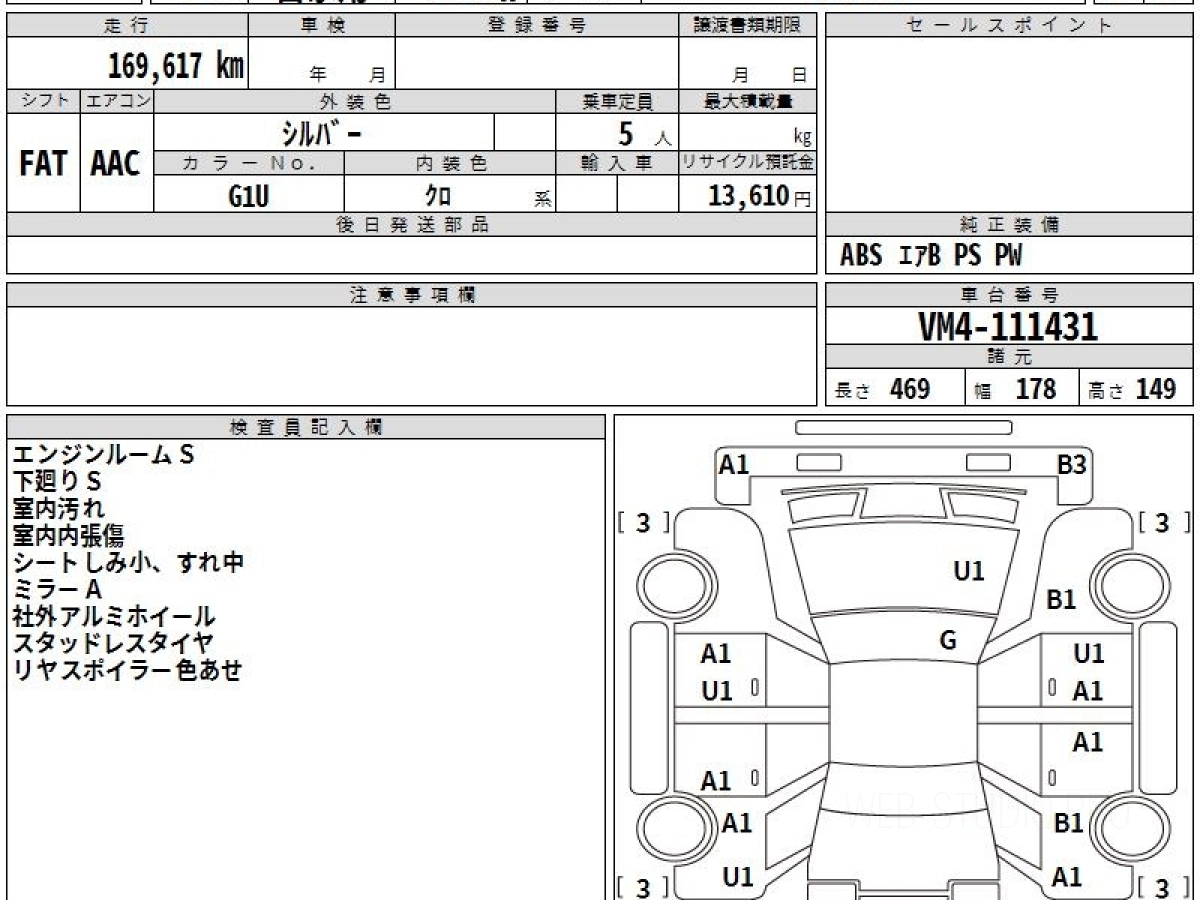Viewport: 1200px width, 900px height.
Task: Select the G1U color code
Action: (249, 196)
